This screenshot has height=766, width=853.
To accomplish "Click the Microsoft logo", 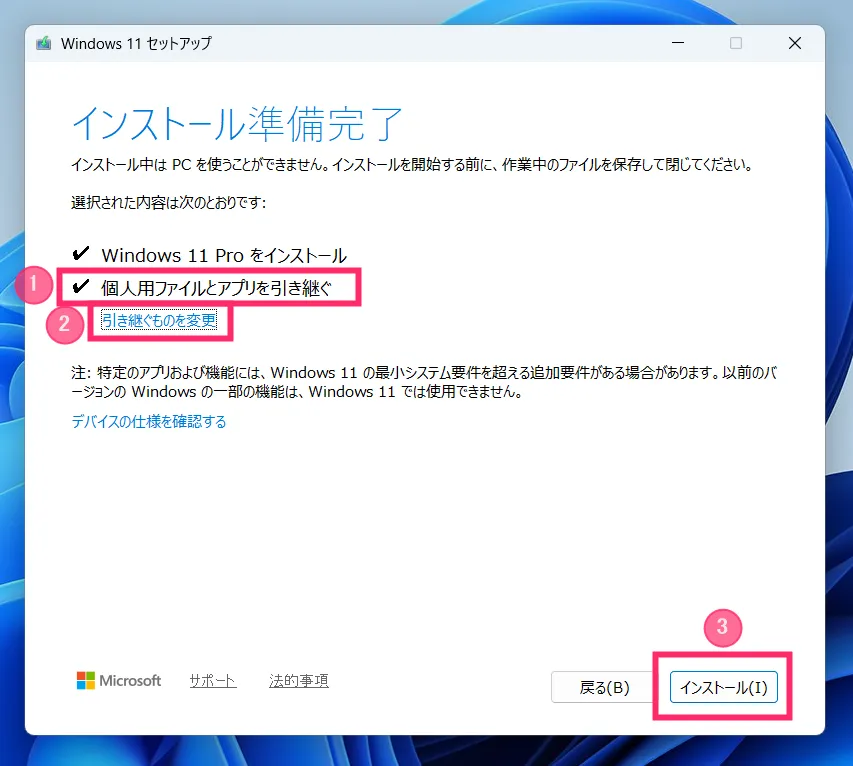I will pyautogui.click(x=119, y=681).
